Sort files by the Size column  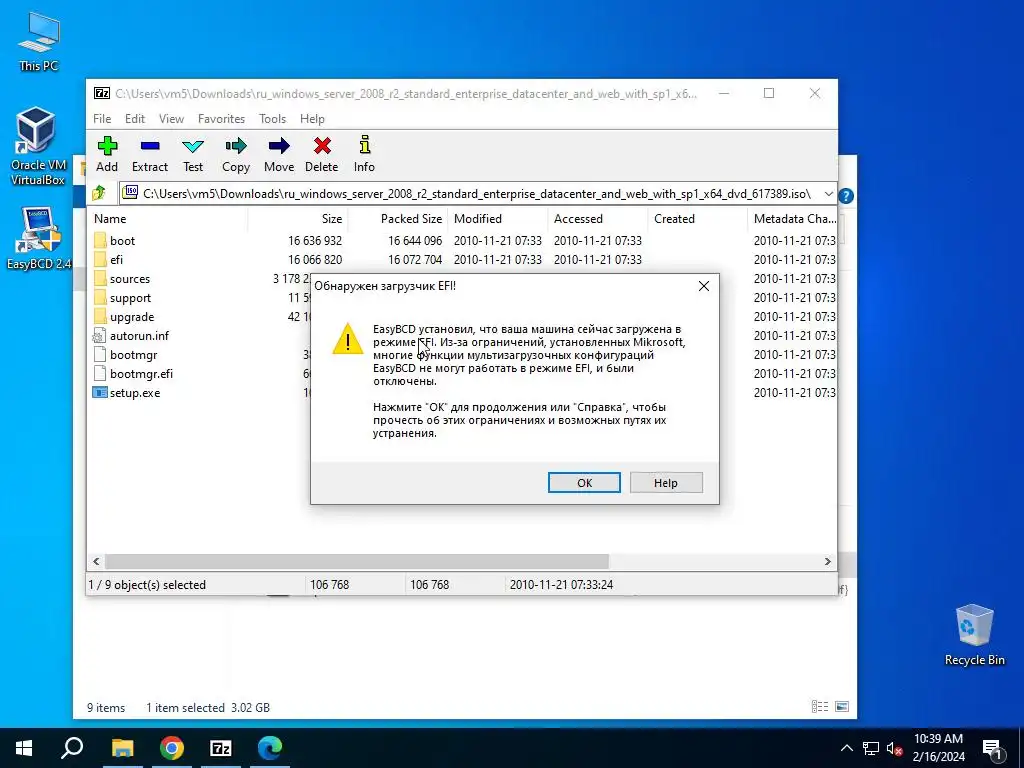pyautogui.click(x=297, y=219)
